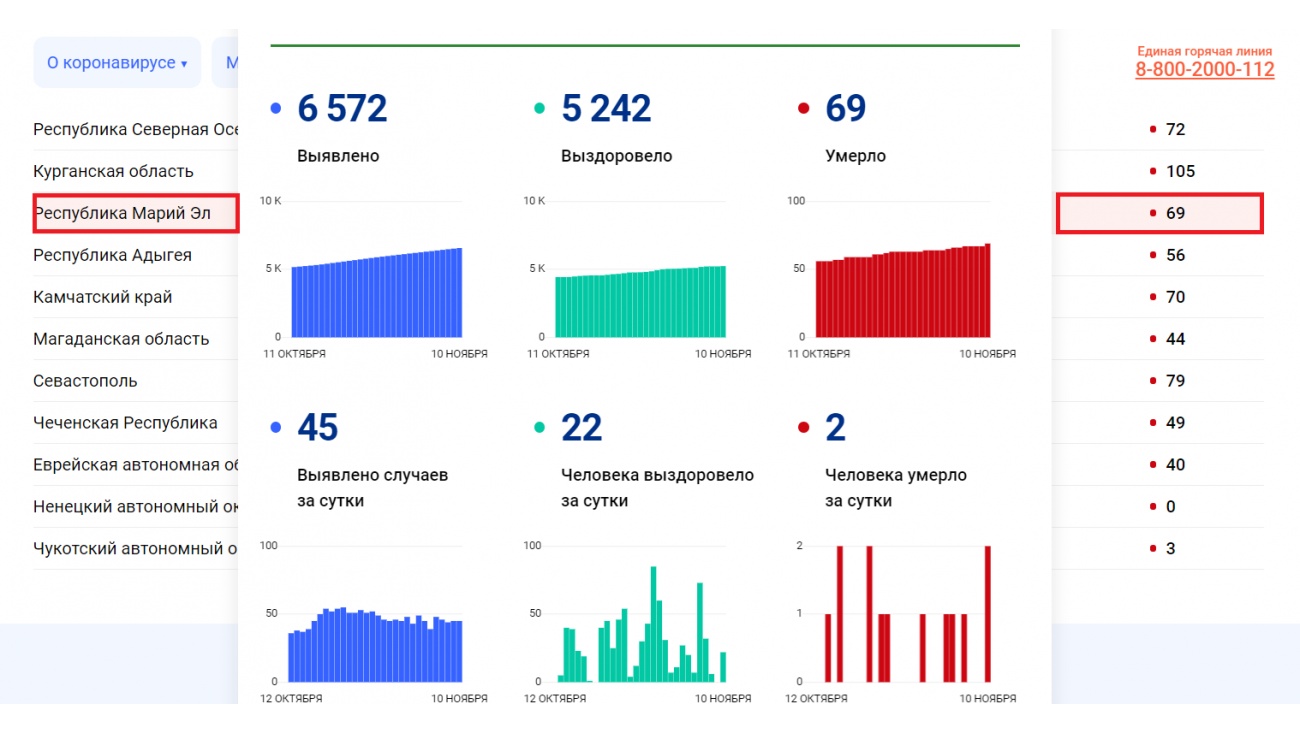Click the Выявлено случаев за сутки label
Viewport: 1300px width, 733px height.
click(372, 488)
